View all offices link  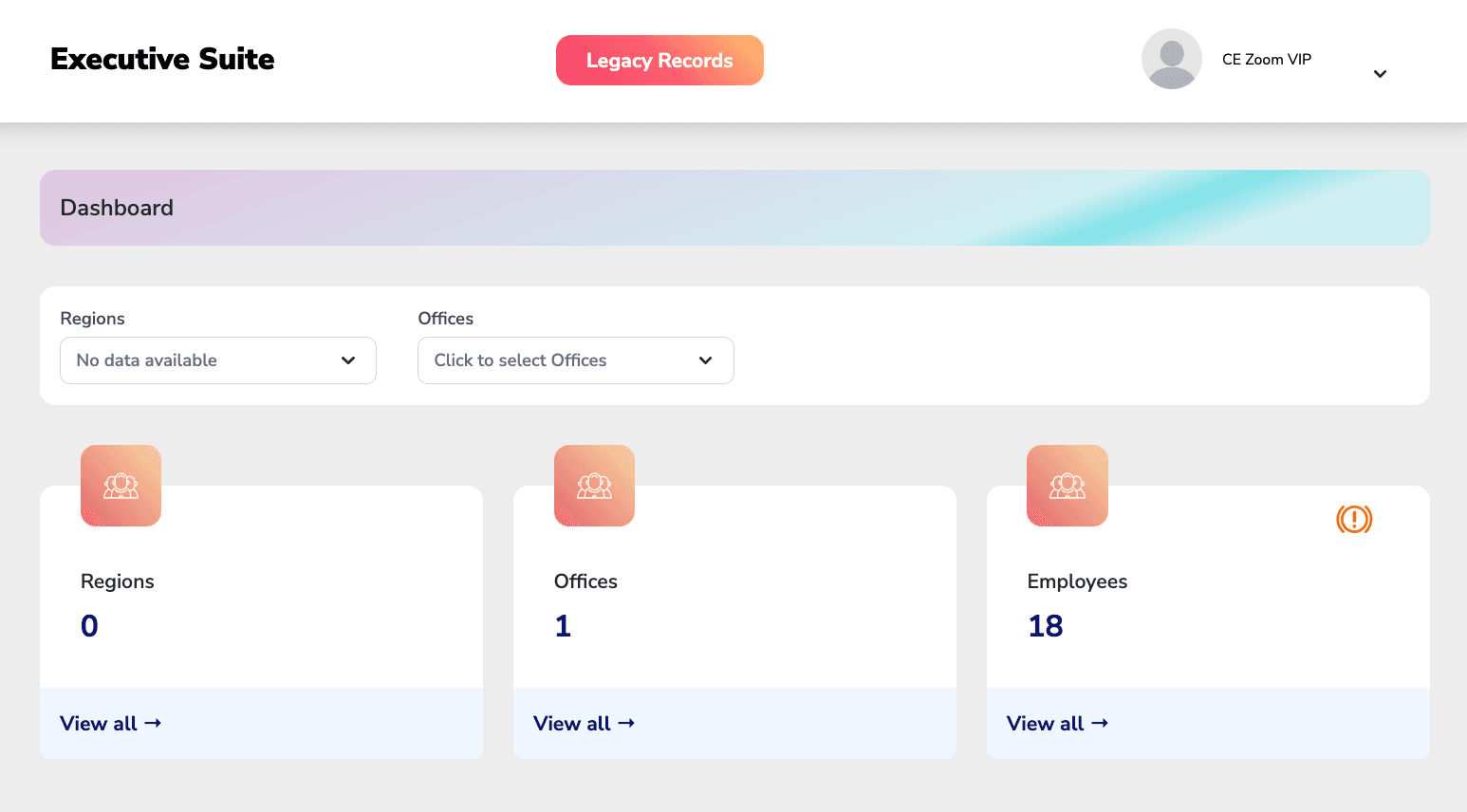[572, 724]
